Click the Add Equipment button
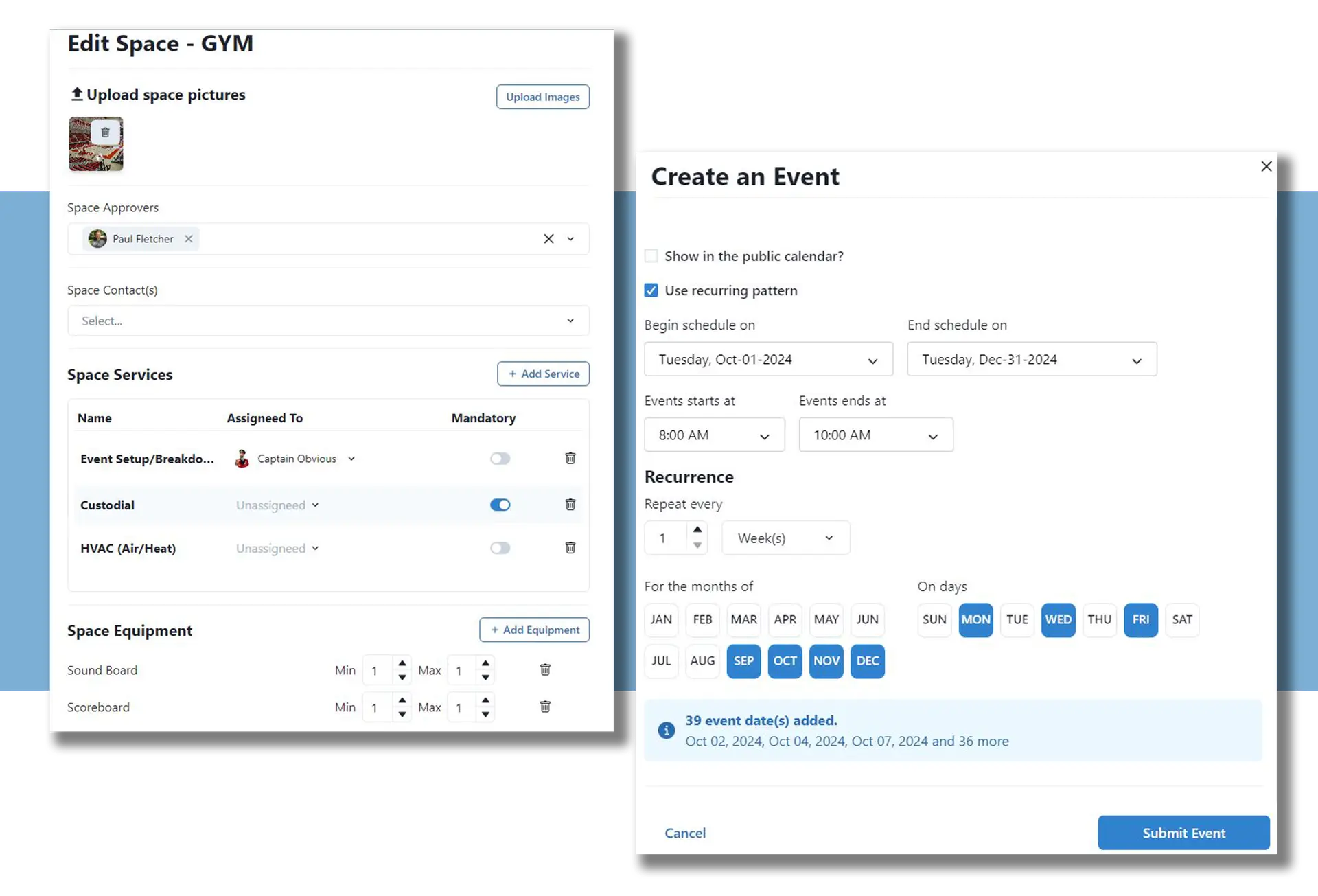 (x=534, y=630)
